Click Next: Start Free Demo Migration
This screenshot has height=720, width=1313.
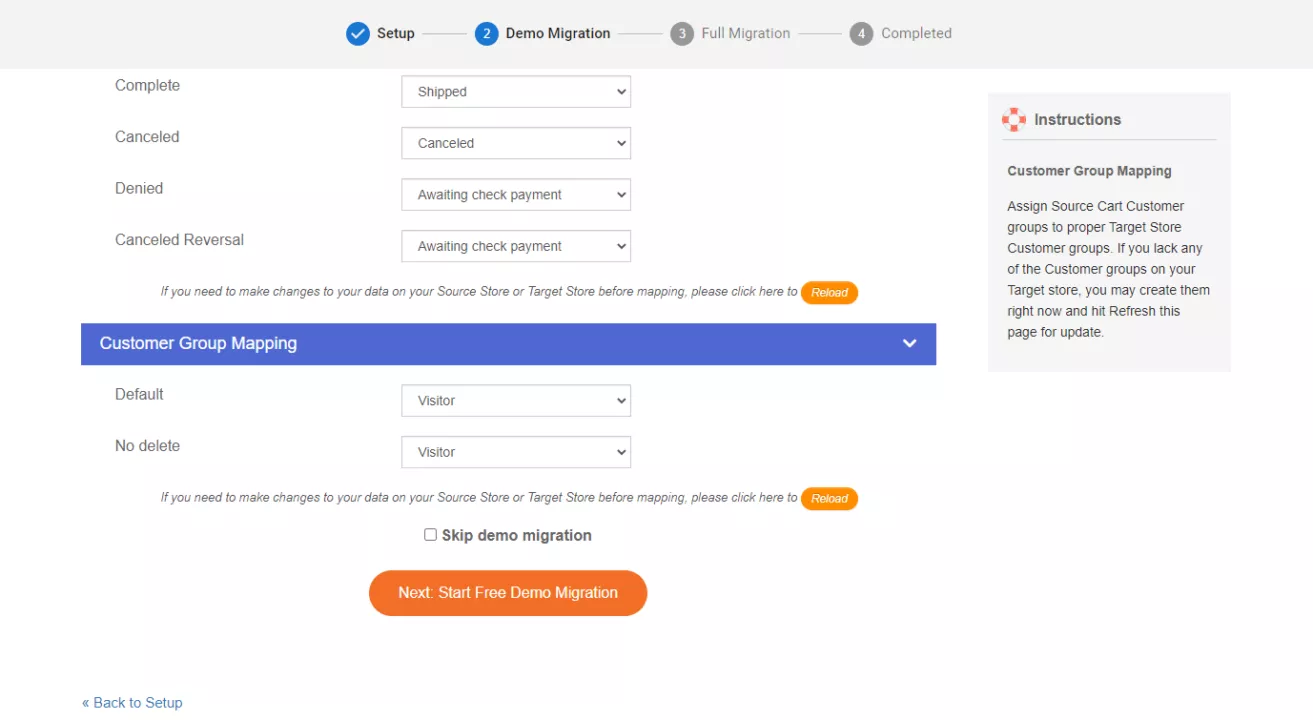coord(508,592)
